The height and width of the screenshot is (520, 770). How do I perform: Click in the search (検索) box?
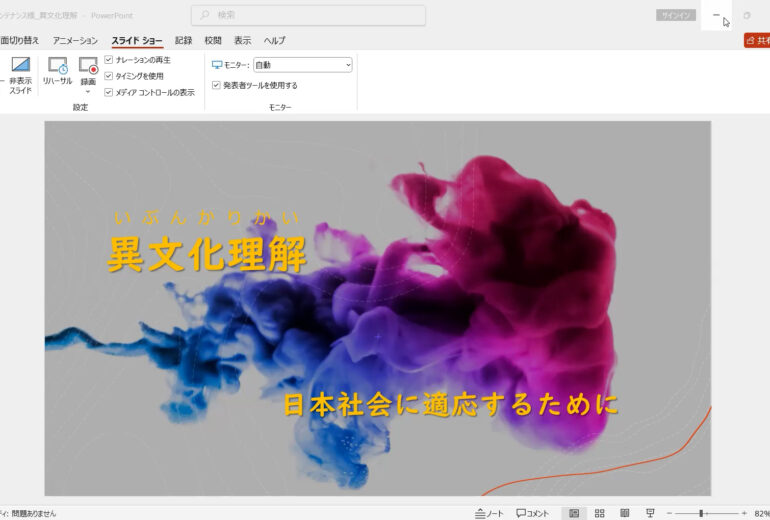(308, 15)
